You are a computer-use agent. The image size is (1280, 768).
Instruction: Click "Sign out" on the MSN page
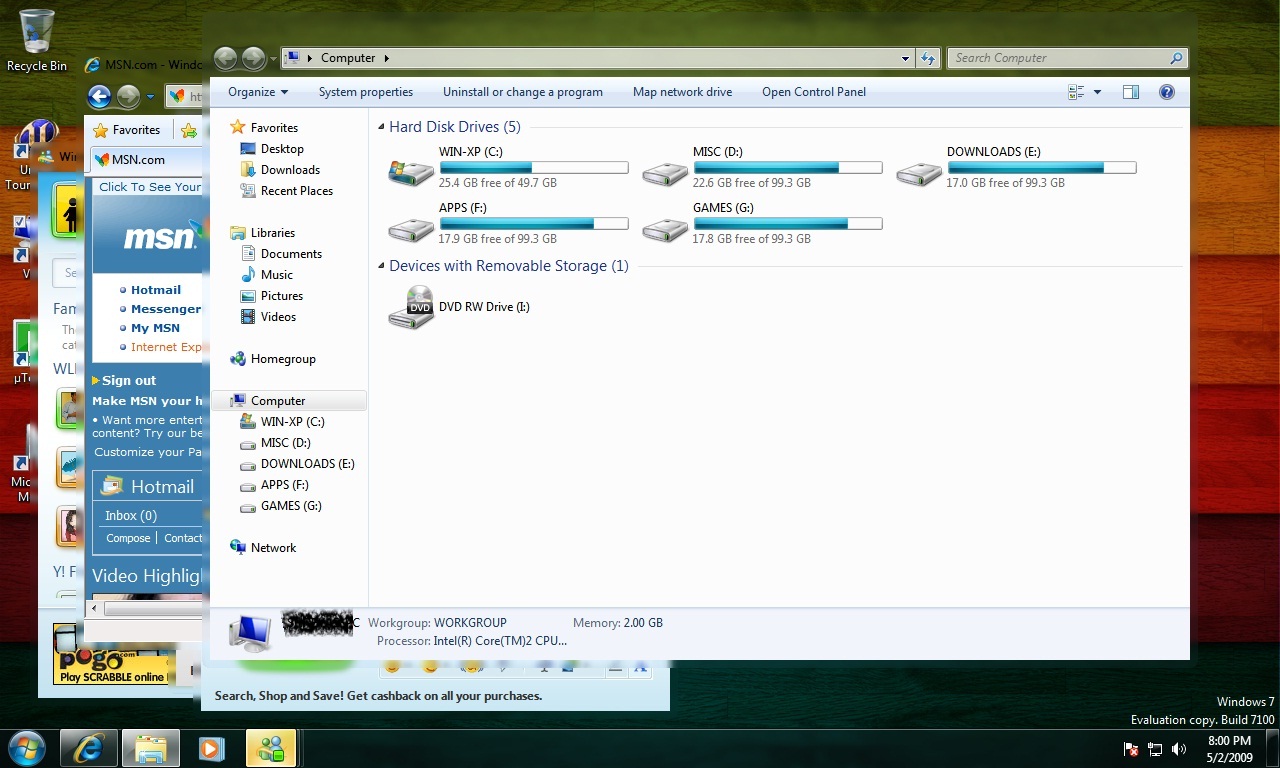click(x=130, y=380)
